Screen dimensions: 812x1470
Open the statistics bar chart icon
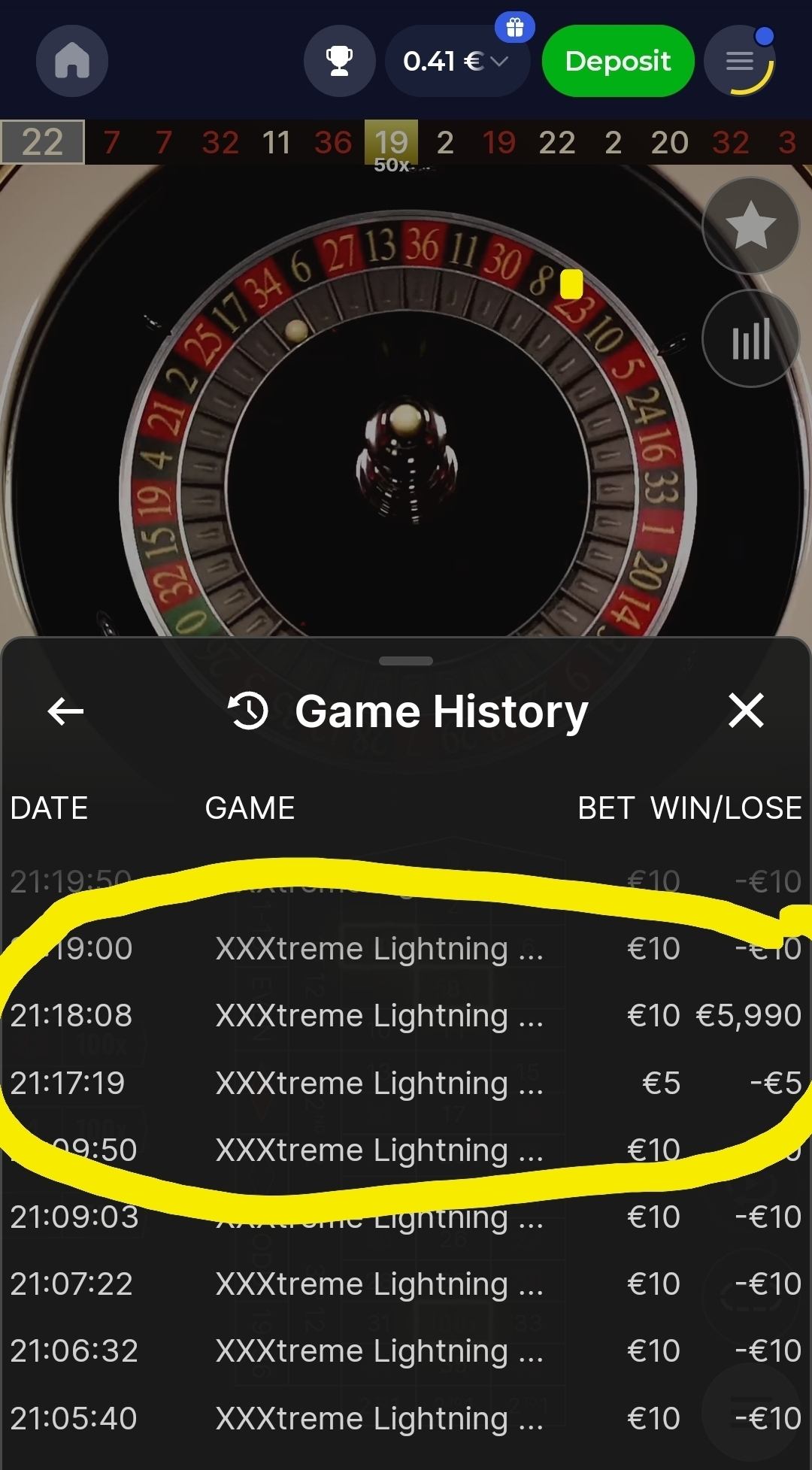(x=750, y=339)
